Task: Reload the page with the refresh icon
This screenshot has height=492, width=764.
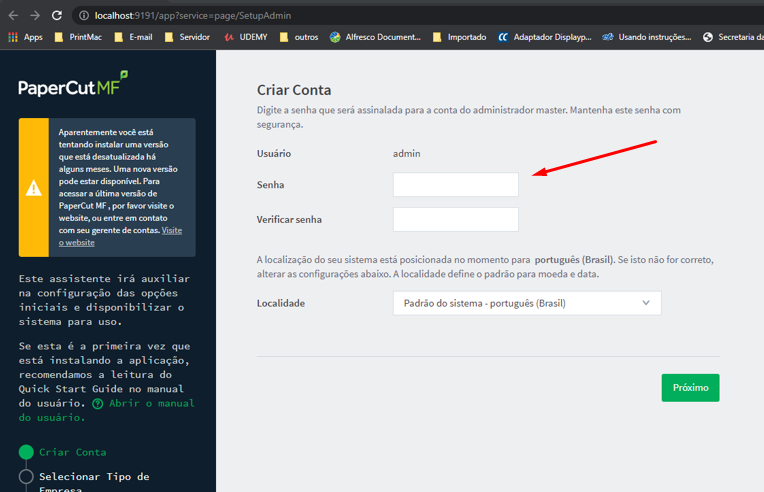Action: [x=57, y=16]
